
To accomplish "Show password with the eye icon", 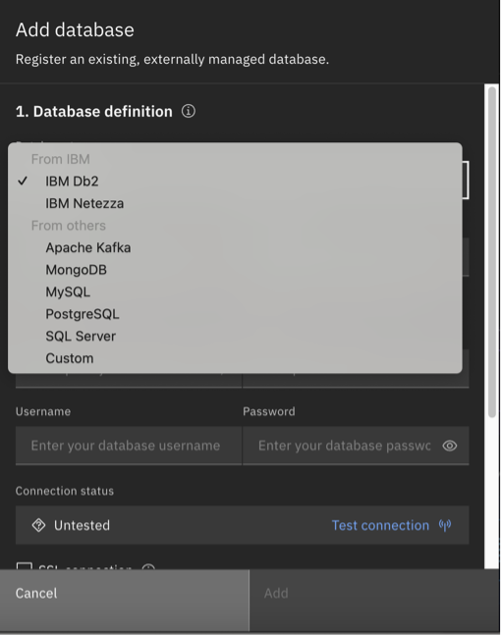I will pyautogui.click(x=449, y=446).
